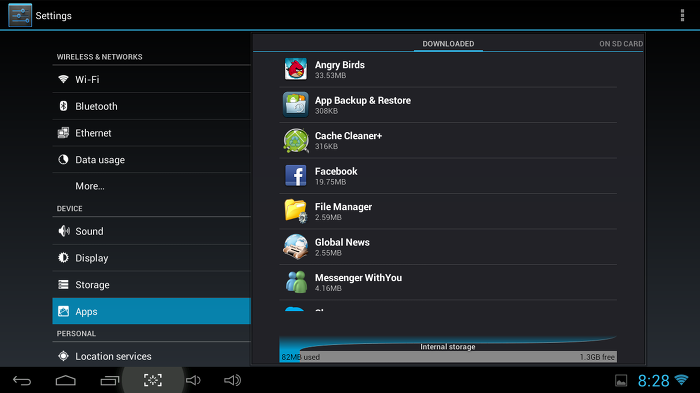Click the 82MB used label
Image resolution: width=700 pixels, height=393 pixels.
pyautogui.click(x=300, y=357)
